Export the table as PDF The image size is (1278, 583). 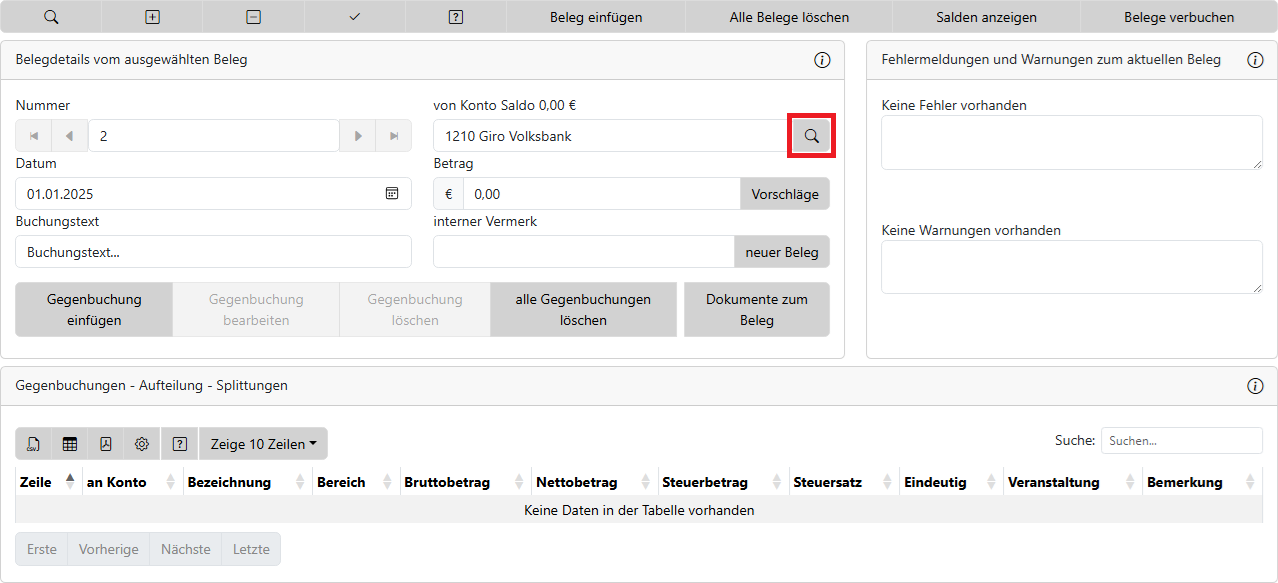[106, 444]
